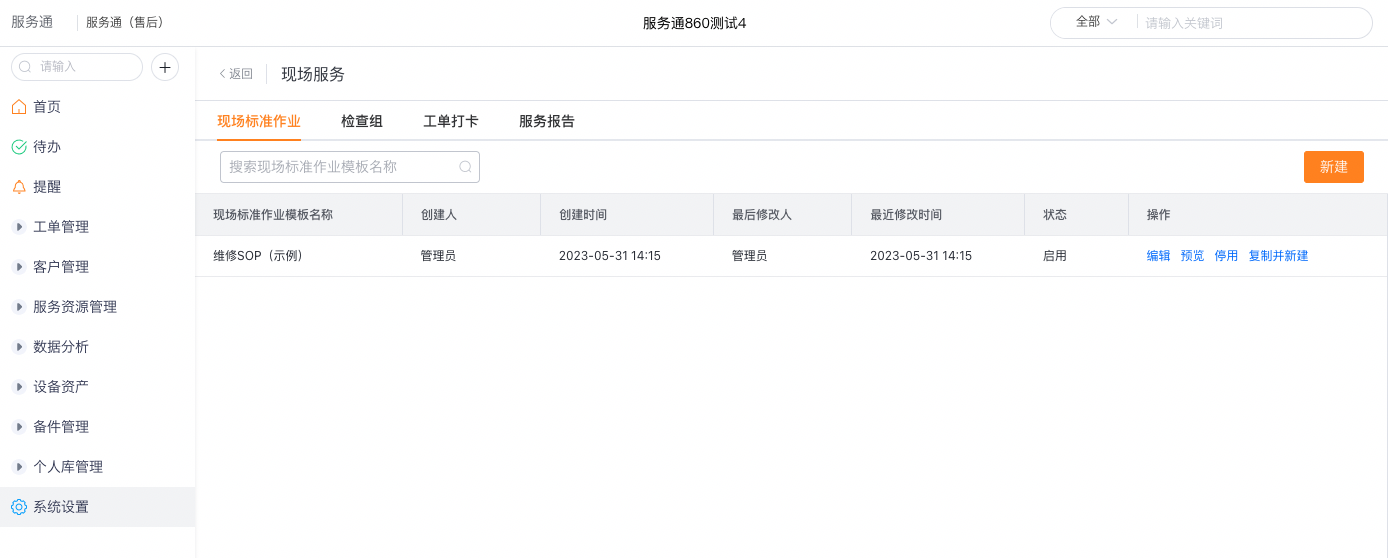Image resolution: width=1388 pixels, height=558 pixels.
Task: Click 服务通（售后） in the top bar
Action: pos(125,22)
